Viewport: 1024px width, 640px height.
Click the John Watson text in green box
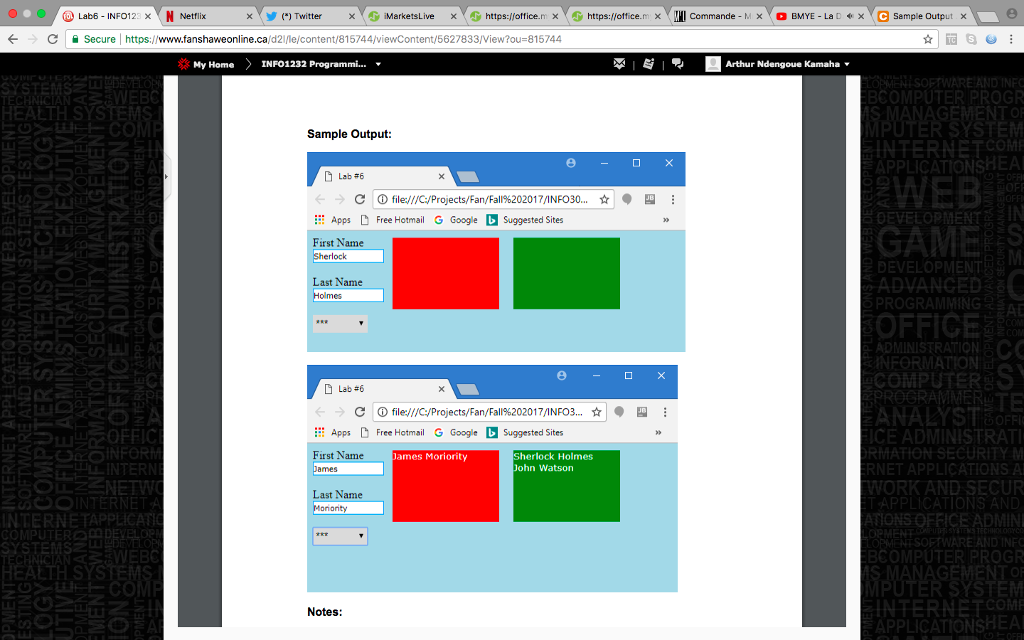(x=543, y=468)
